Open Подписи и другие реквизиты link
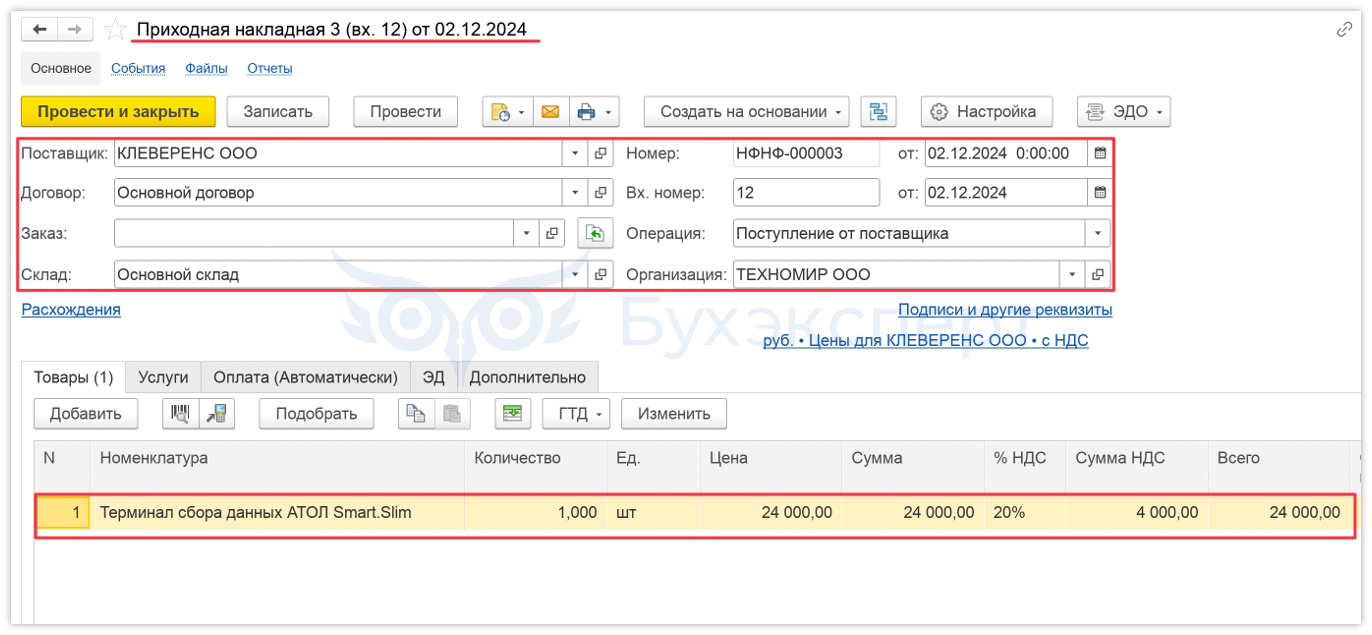Screen dimensions: 1372x635 click(x=1005, y=310)
